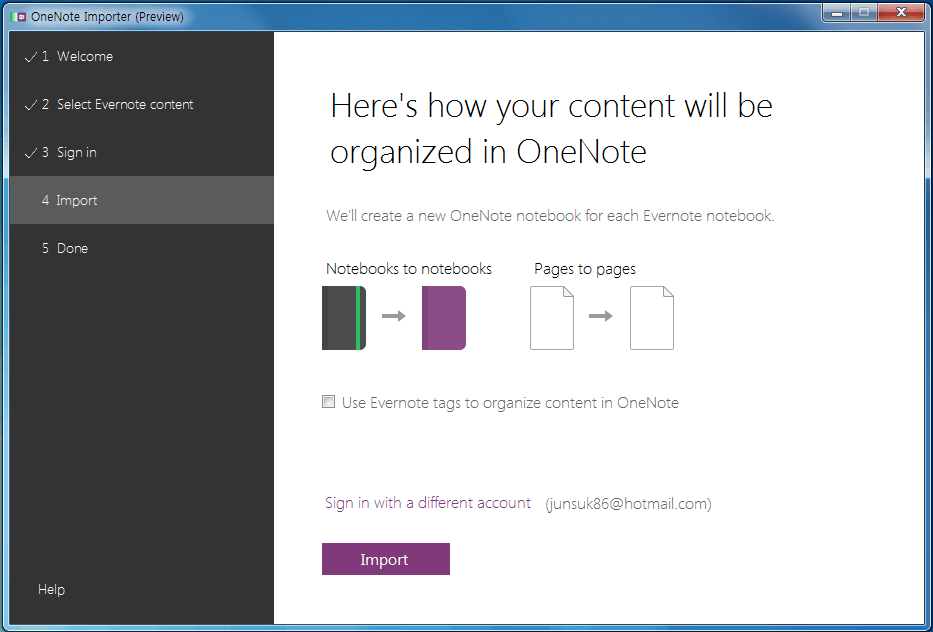933x632 pixels.
Task: Click the right page icon under Pages to pages
Action: (x=652, y=318)
